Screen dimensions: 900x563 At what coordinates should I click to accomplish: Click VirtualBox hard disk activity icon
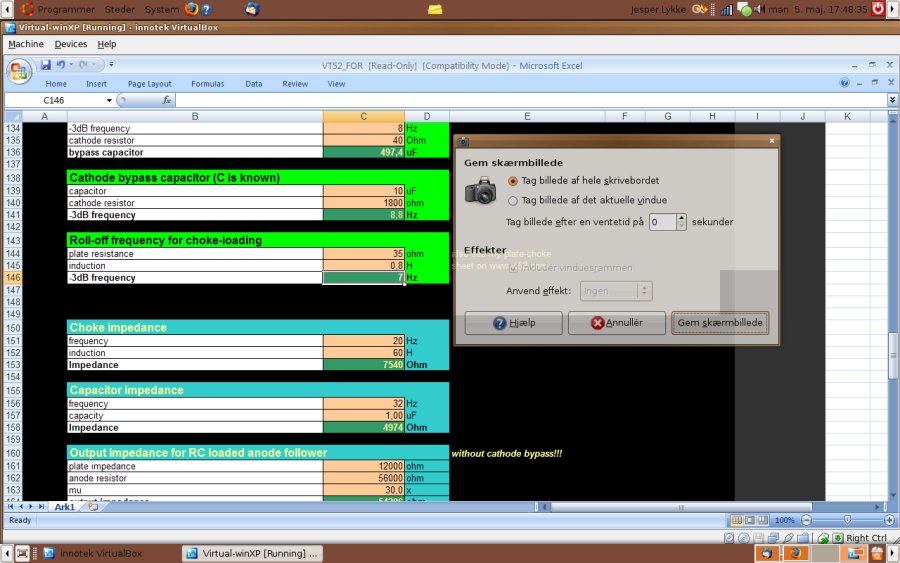[x=729, y=538]
